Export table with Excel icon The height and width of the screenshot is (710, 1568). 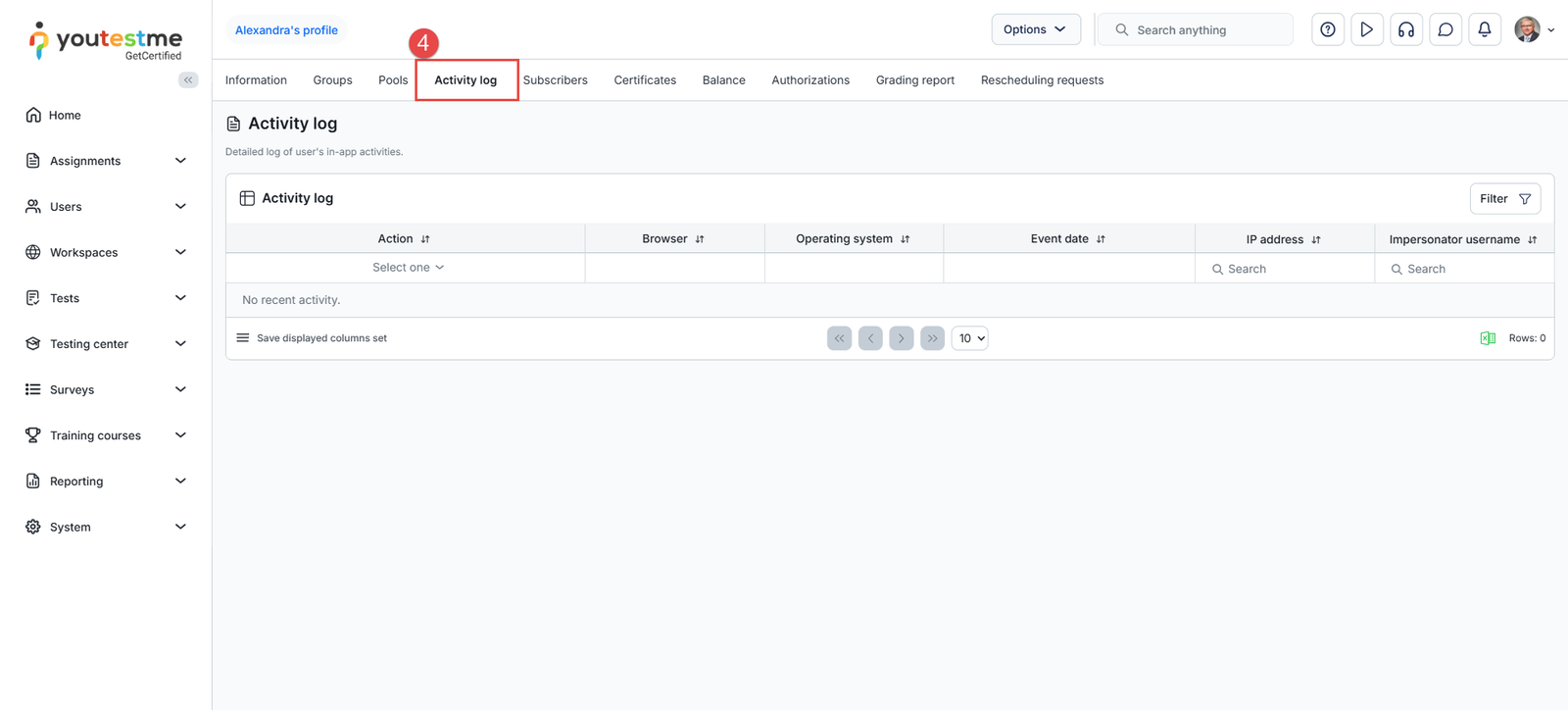tap(1487, 338)
